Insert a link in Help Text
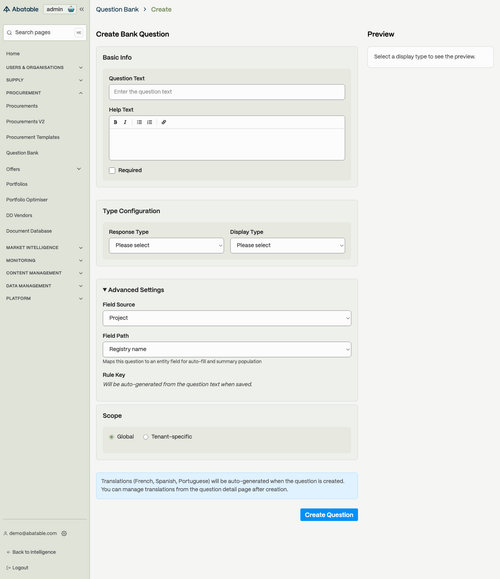Image resolution: width=500 pixels, height=579 pixels. pyautogui.click(x=164, y=122)
